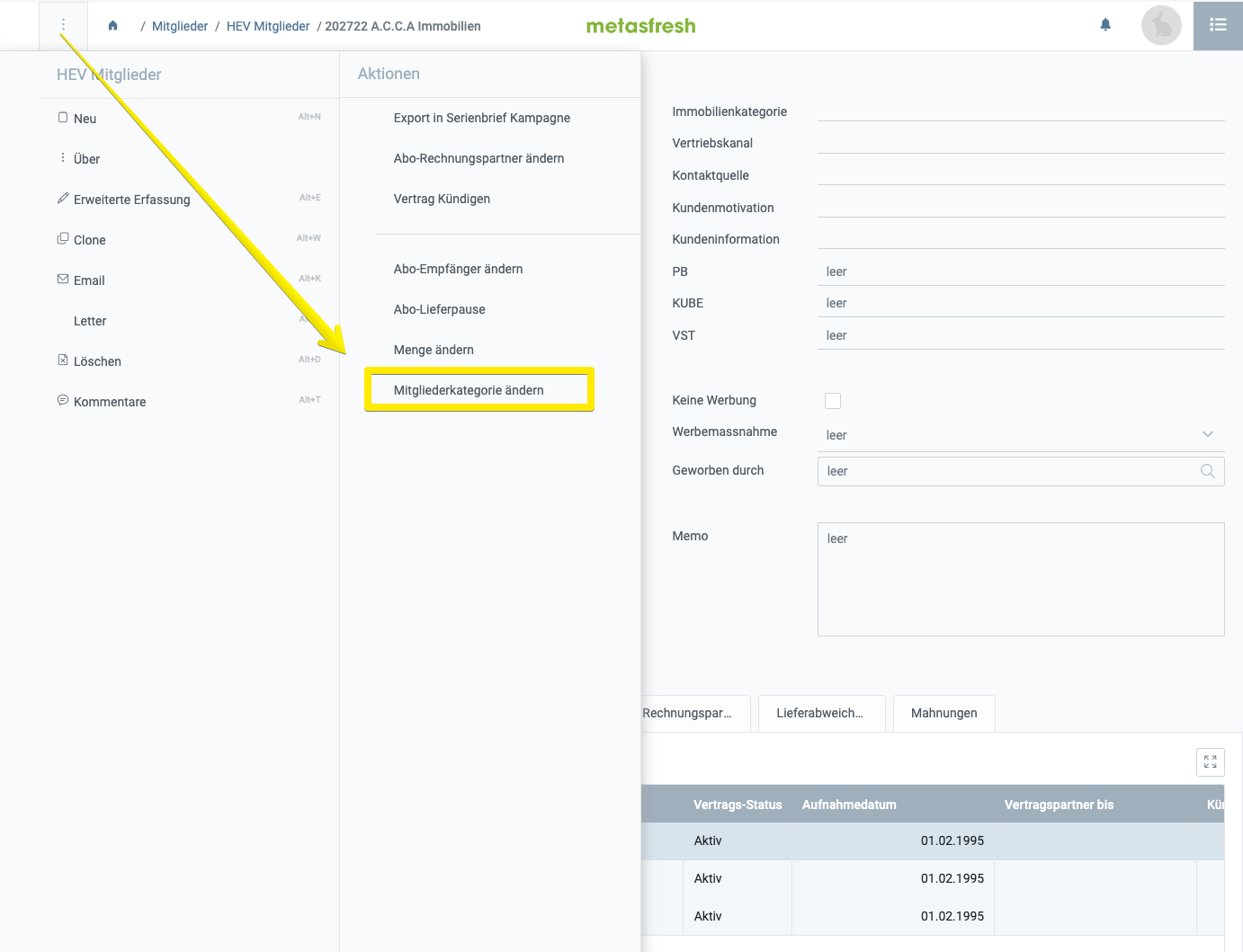The height and width of the screenshot is (952, 1243).
Task: Toggle Keine Werbung checkbox
Action: [x=833, y=401]
